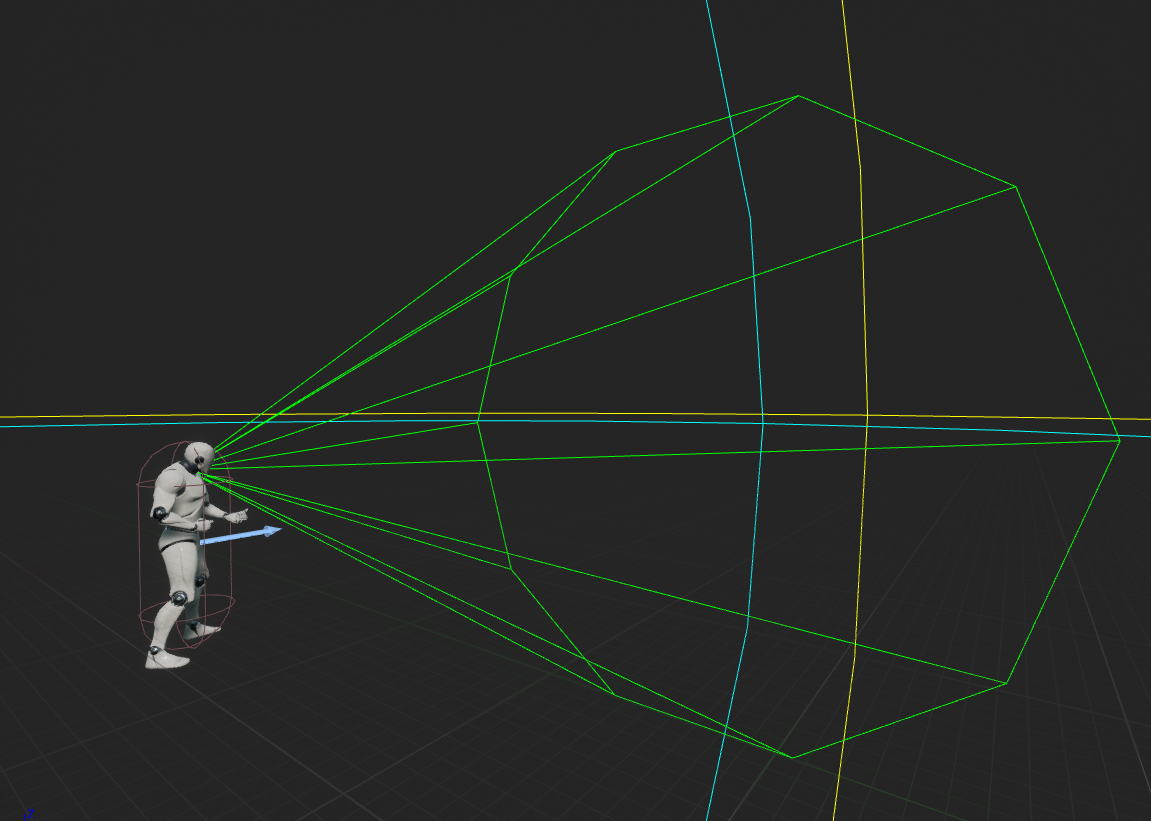Viewport: 1151px width, 821px height.
Task: Click the blue forward arrow component
Action: (x=241, y=535)
